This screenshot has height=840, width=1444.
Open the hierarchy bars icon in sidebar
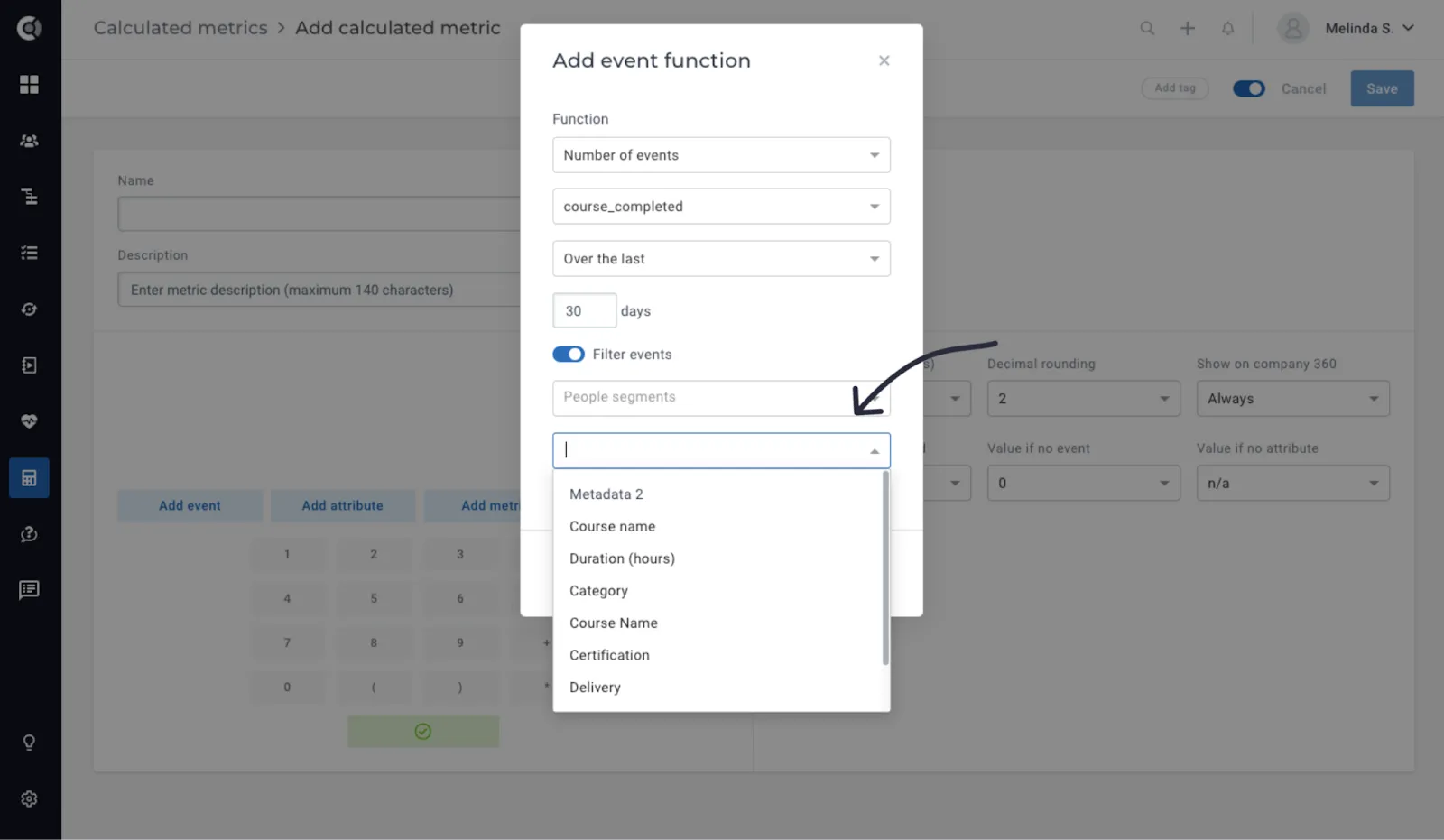(29, 197)
